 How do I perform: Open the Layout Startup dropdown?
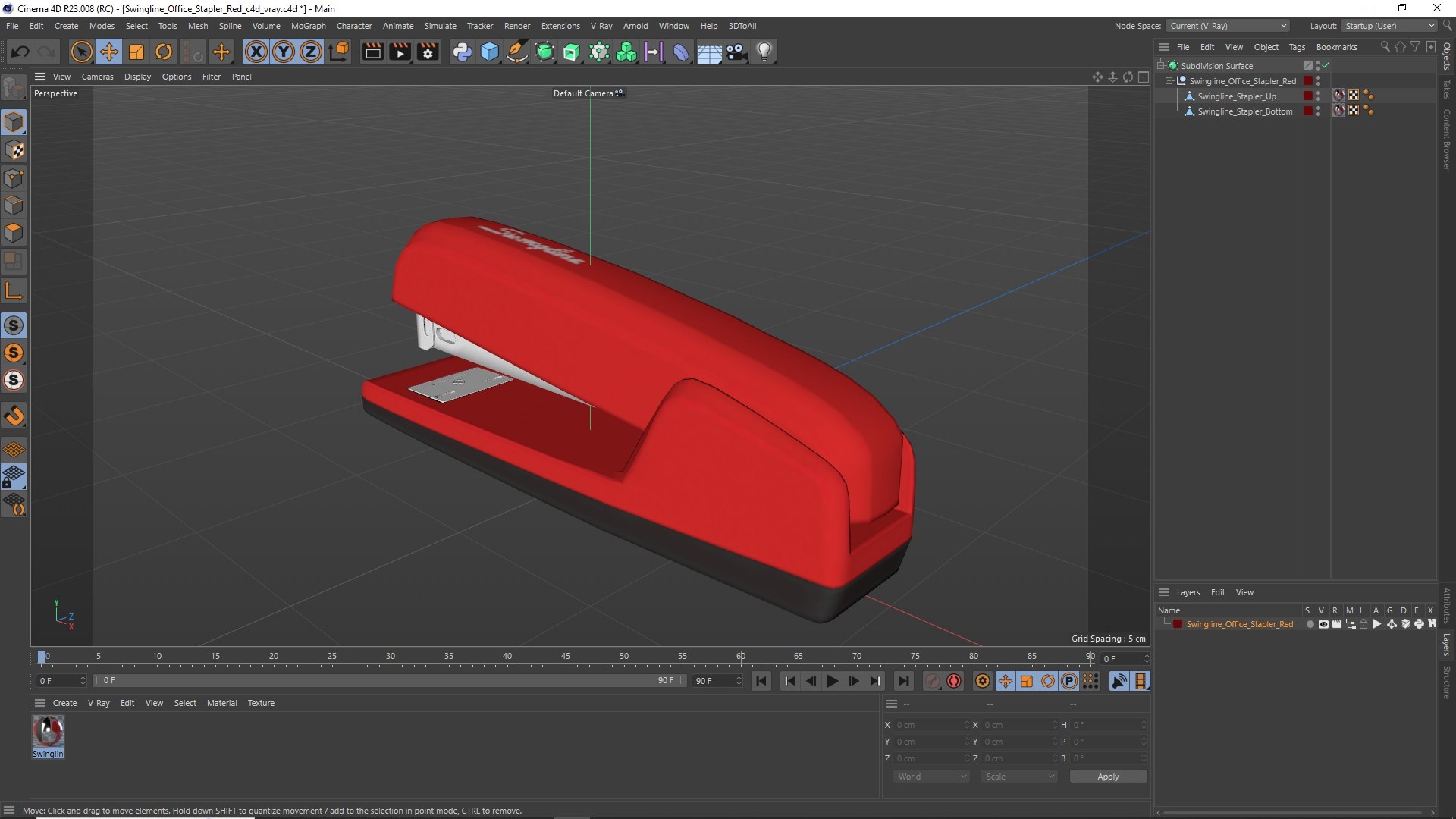[x=1389, y=26]
